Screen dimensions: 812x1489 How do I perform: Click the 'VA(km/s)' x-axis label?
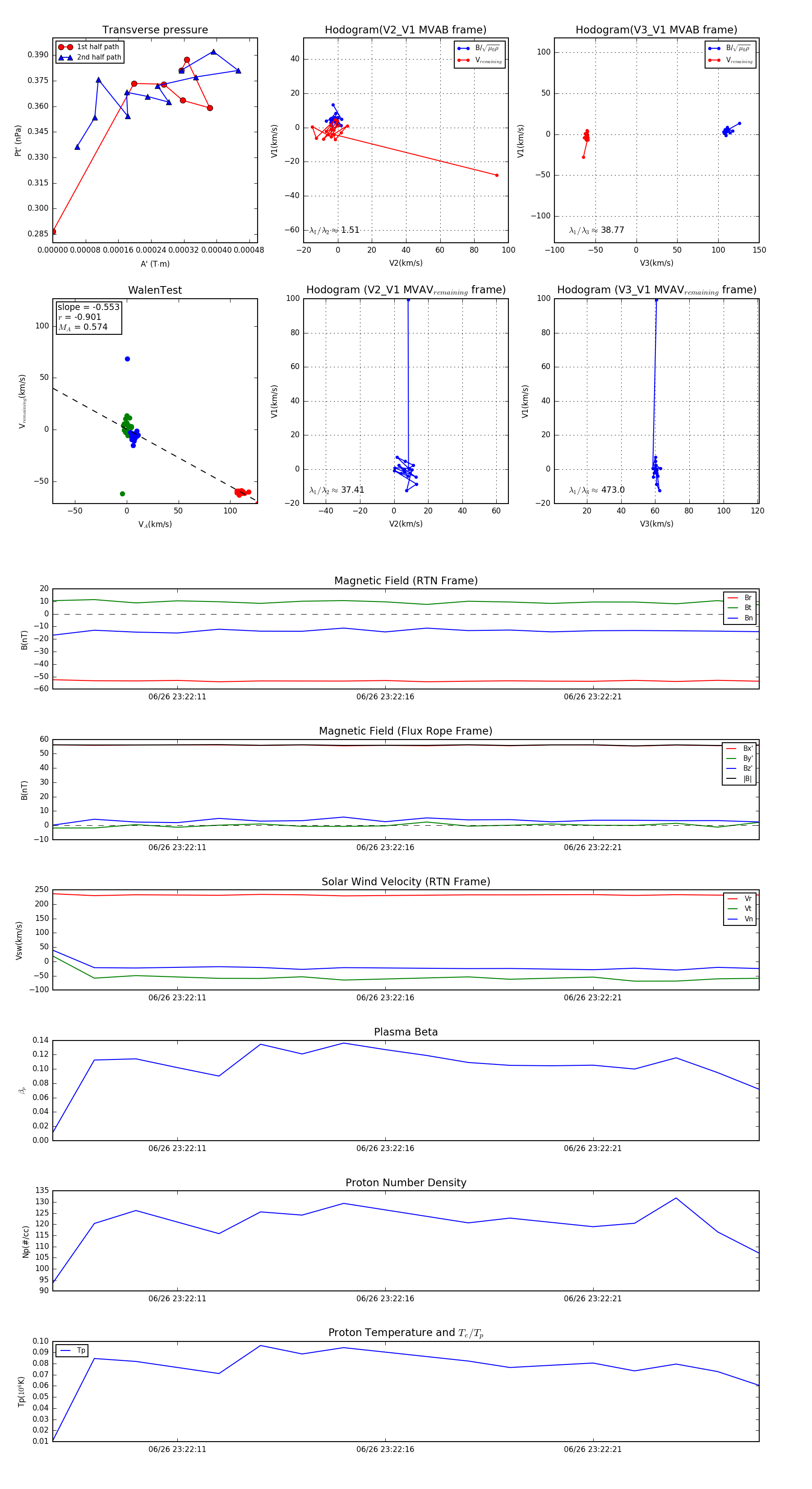coord(155,524)
